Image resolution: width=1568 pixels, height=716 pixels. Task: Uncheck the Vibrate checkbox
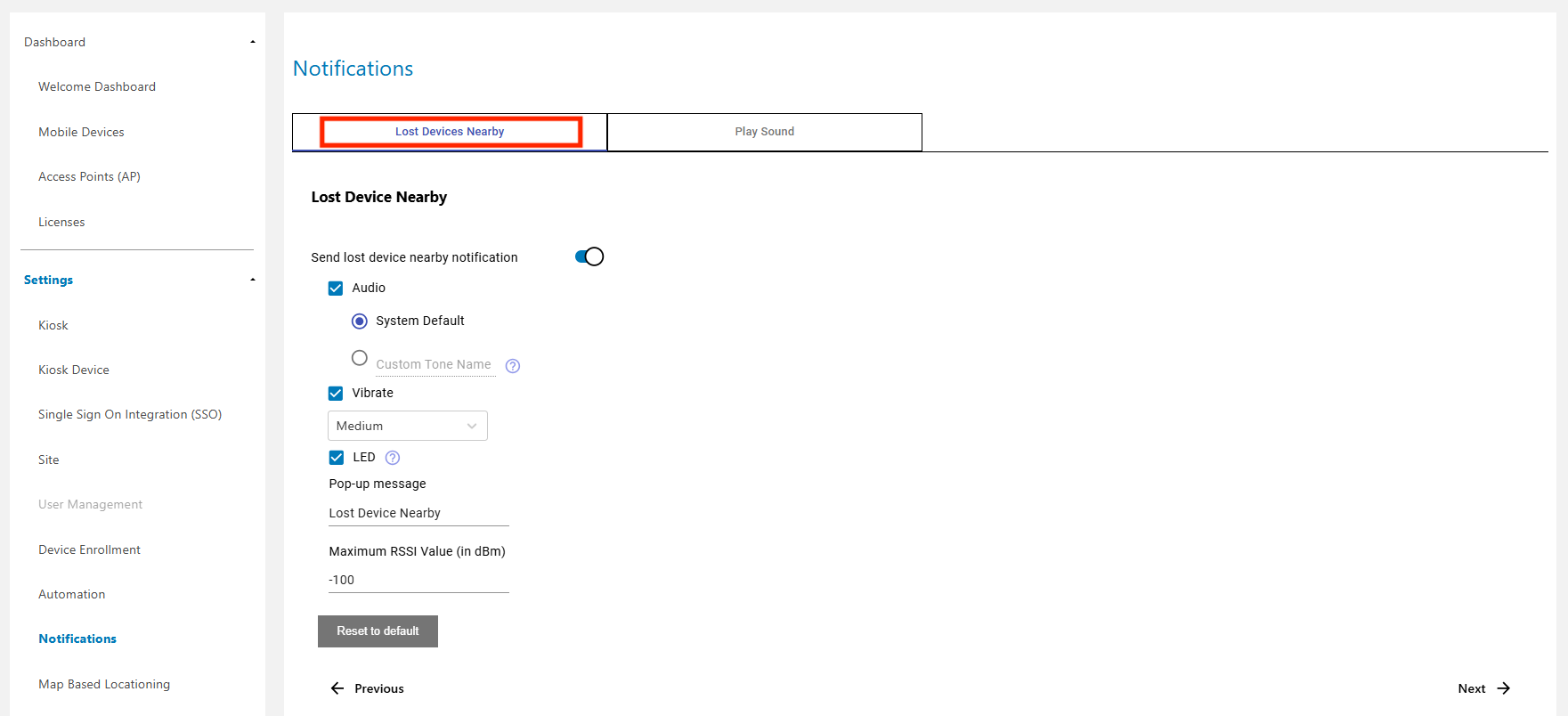[x=336, y=394]
